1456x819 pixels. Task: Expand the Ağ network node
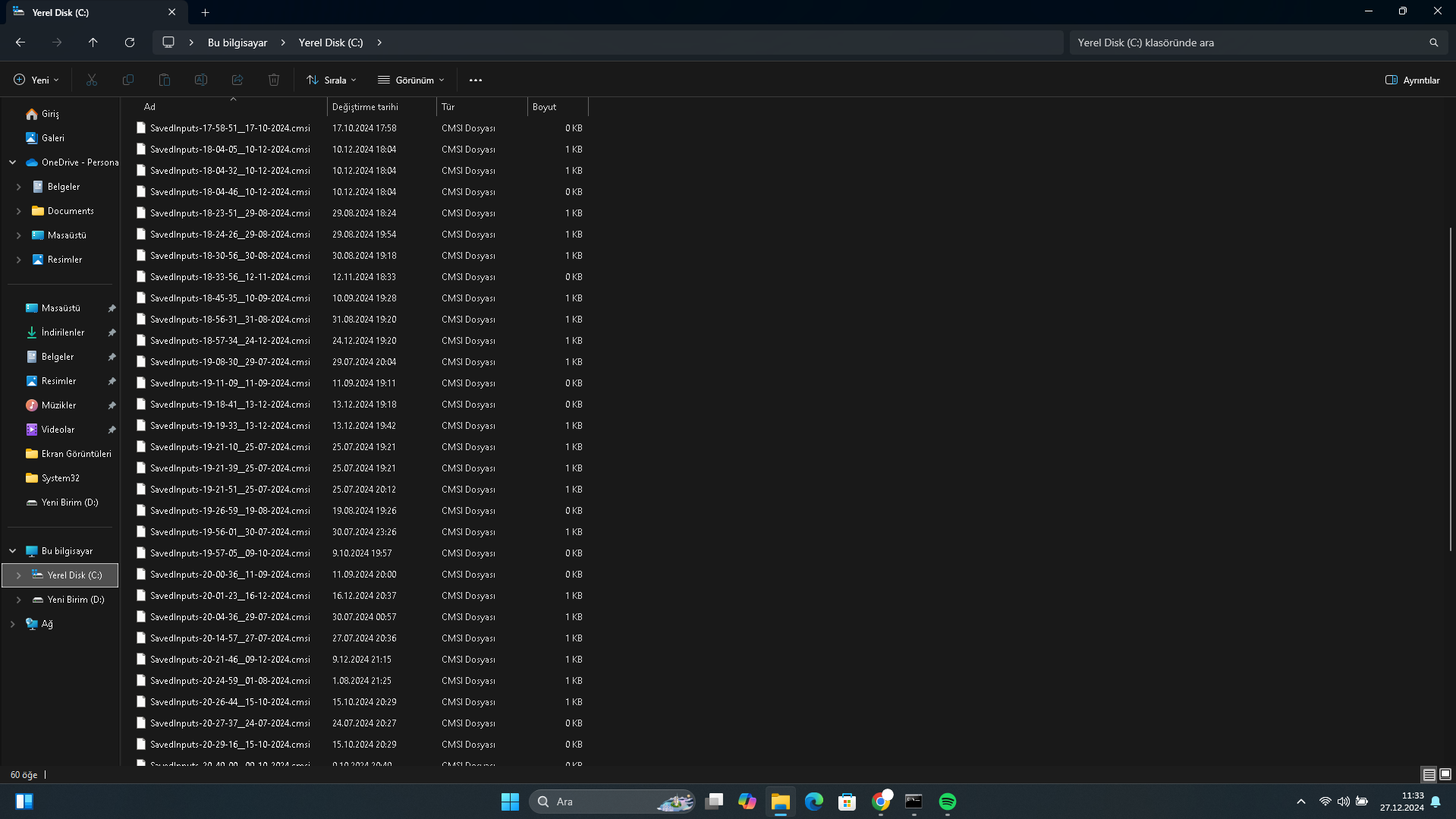pos(13,624)
